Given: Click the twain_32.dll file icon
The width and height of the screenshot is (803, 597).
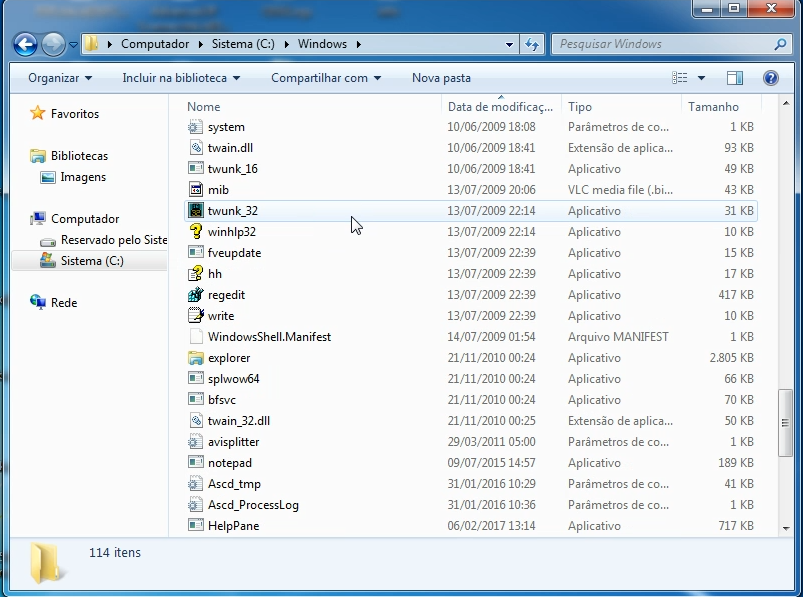Looking at the screenshot, I should click(196, 420).
